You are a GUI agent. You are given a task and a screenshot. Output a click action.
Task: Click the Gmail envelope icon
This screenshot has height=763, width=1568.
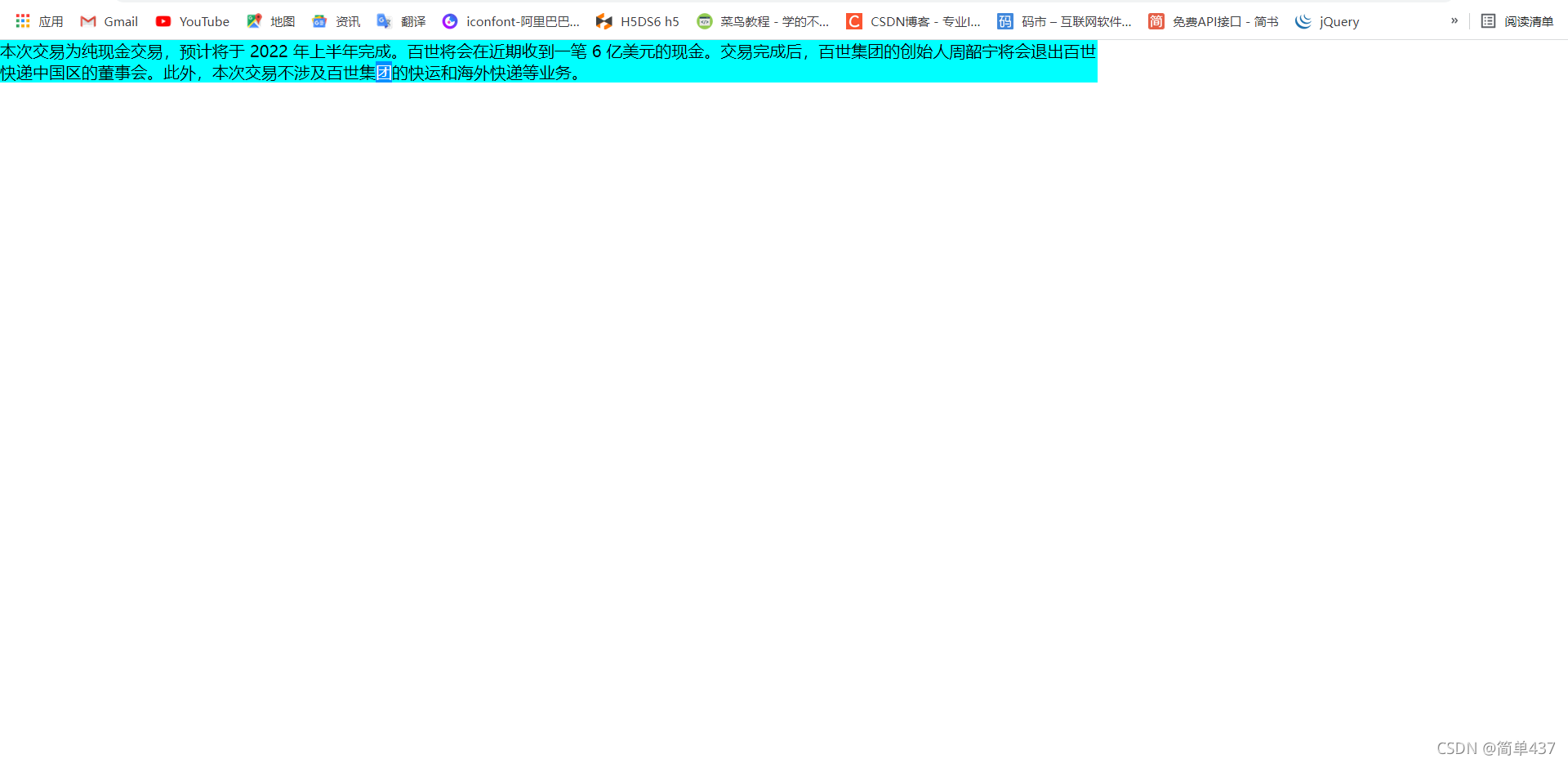(x=88, y=21)
